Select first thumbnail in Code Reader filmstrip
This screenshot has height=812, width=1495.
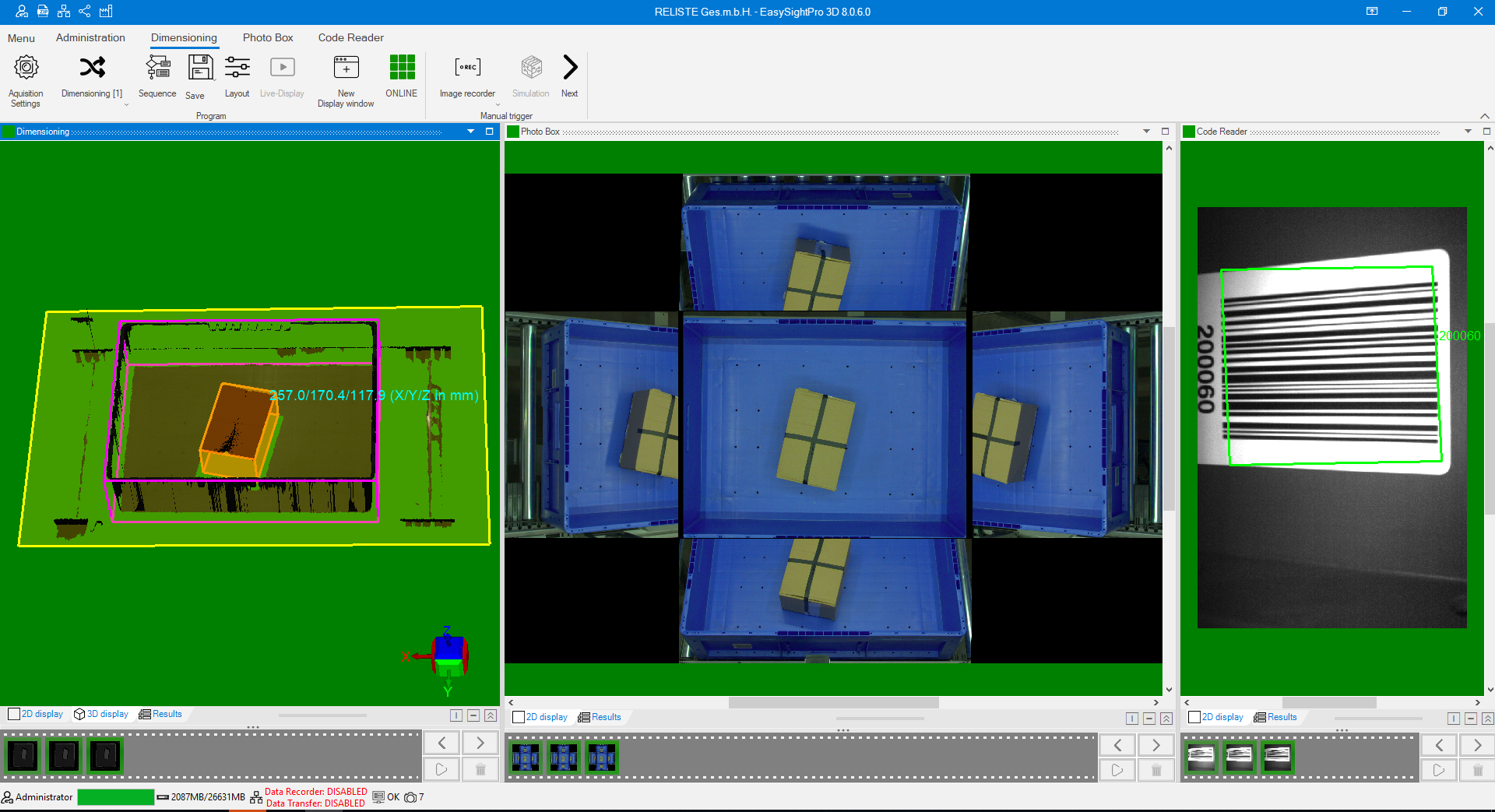click(1201, 757)
